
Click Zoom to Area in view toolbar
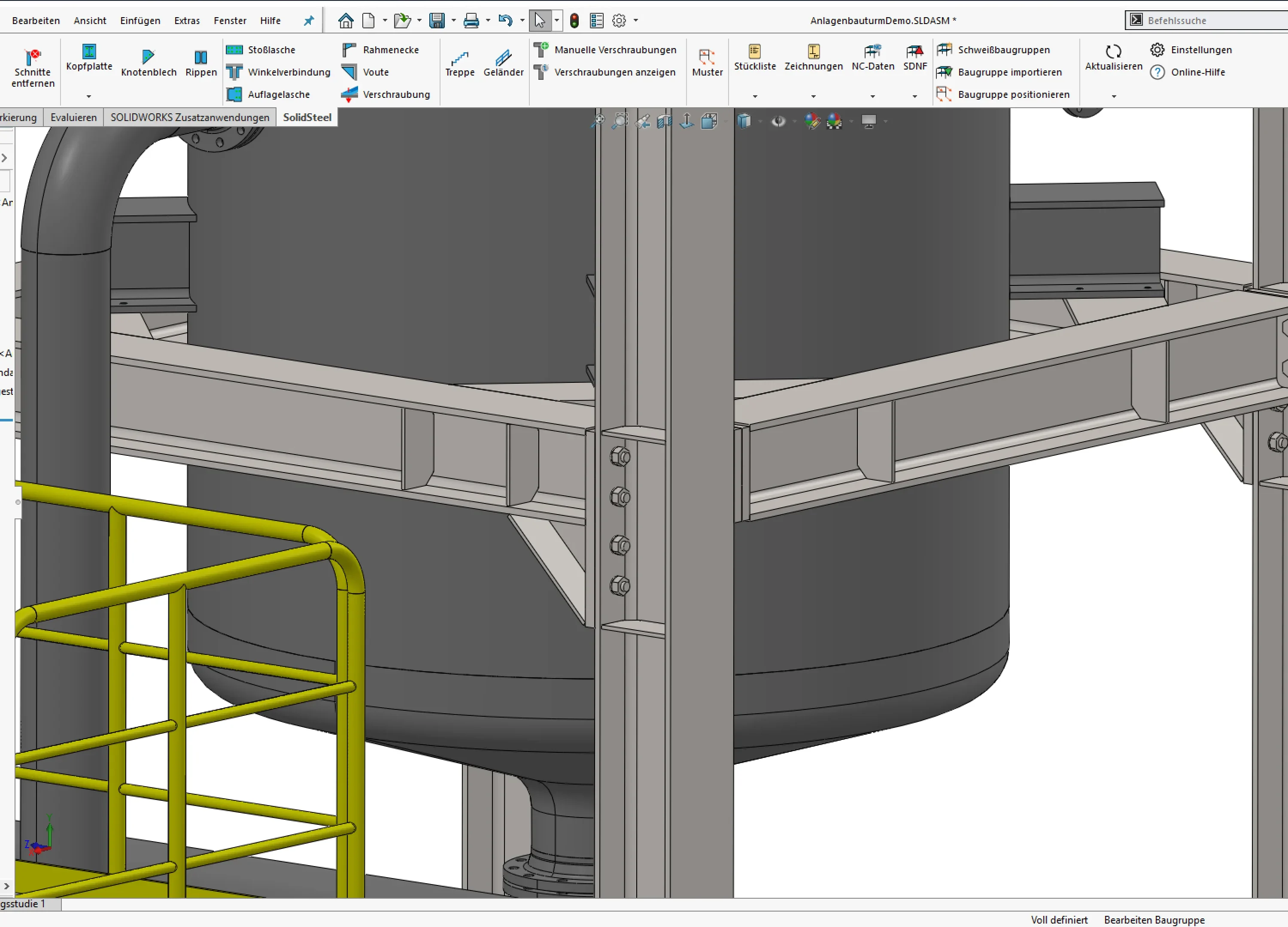(x=620, y=121)
